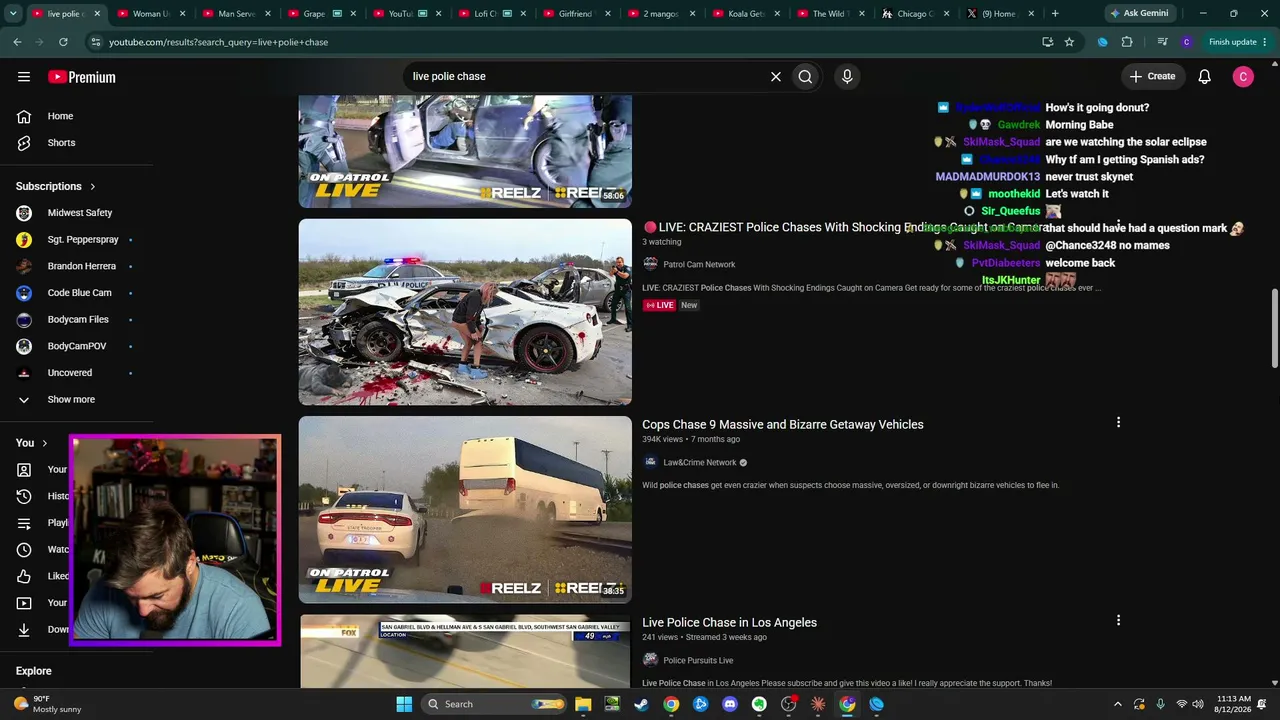This screenshot has height=720, width=1280.
Task: Open 'Live Police Chase in Los Angeles' title
Action: (730, 623)
